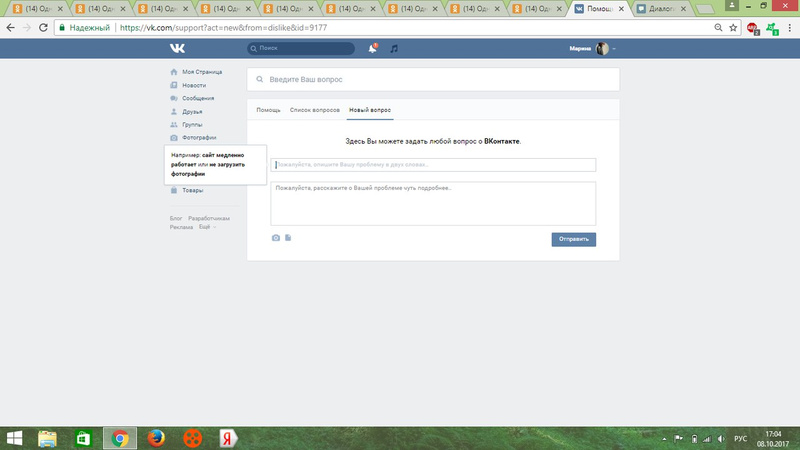Viewport: 800px width, 450px height.
Task: Focus the Введите Ваш вопрос field
Action: coord(435,79)
